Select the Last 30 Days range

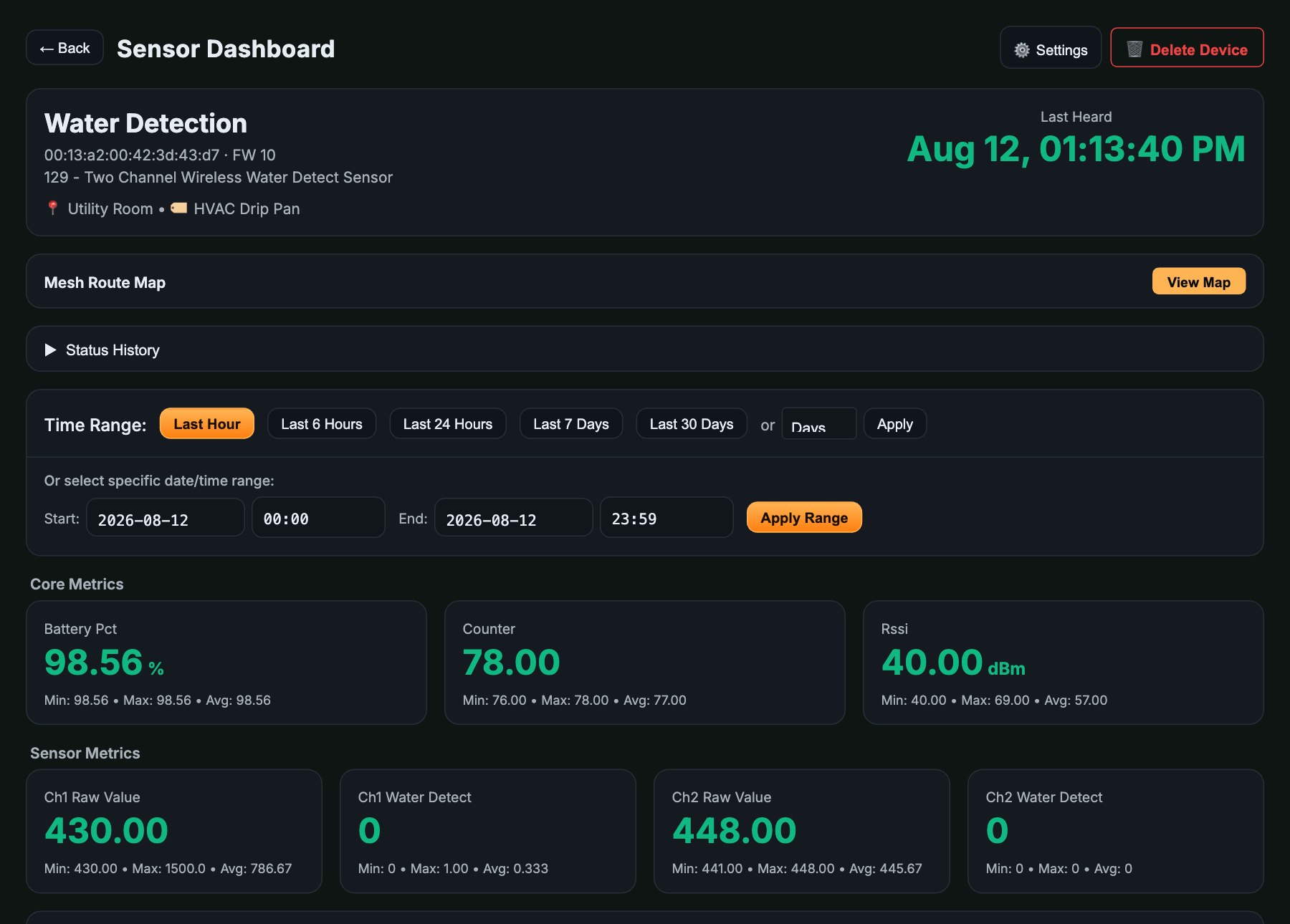pyautogui.click(x=692, y=424)
